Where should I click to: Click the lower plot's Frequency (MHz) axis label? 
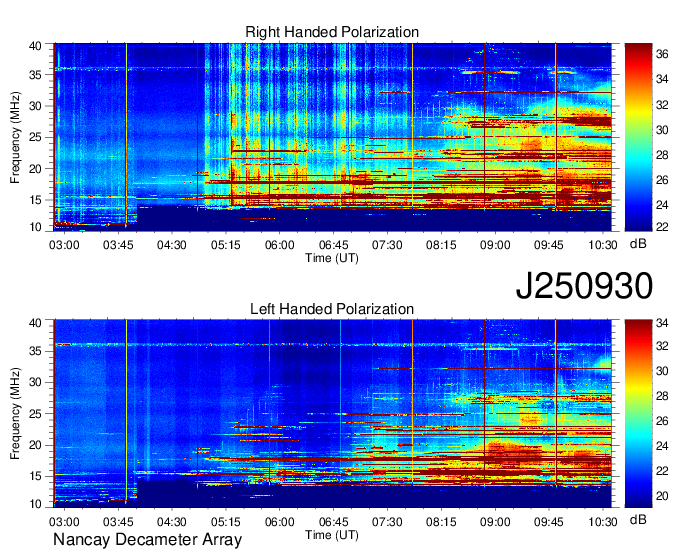[16, 413]
